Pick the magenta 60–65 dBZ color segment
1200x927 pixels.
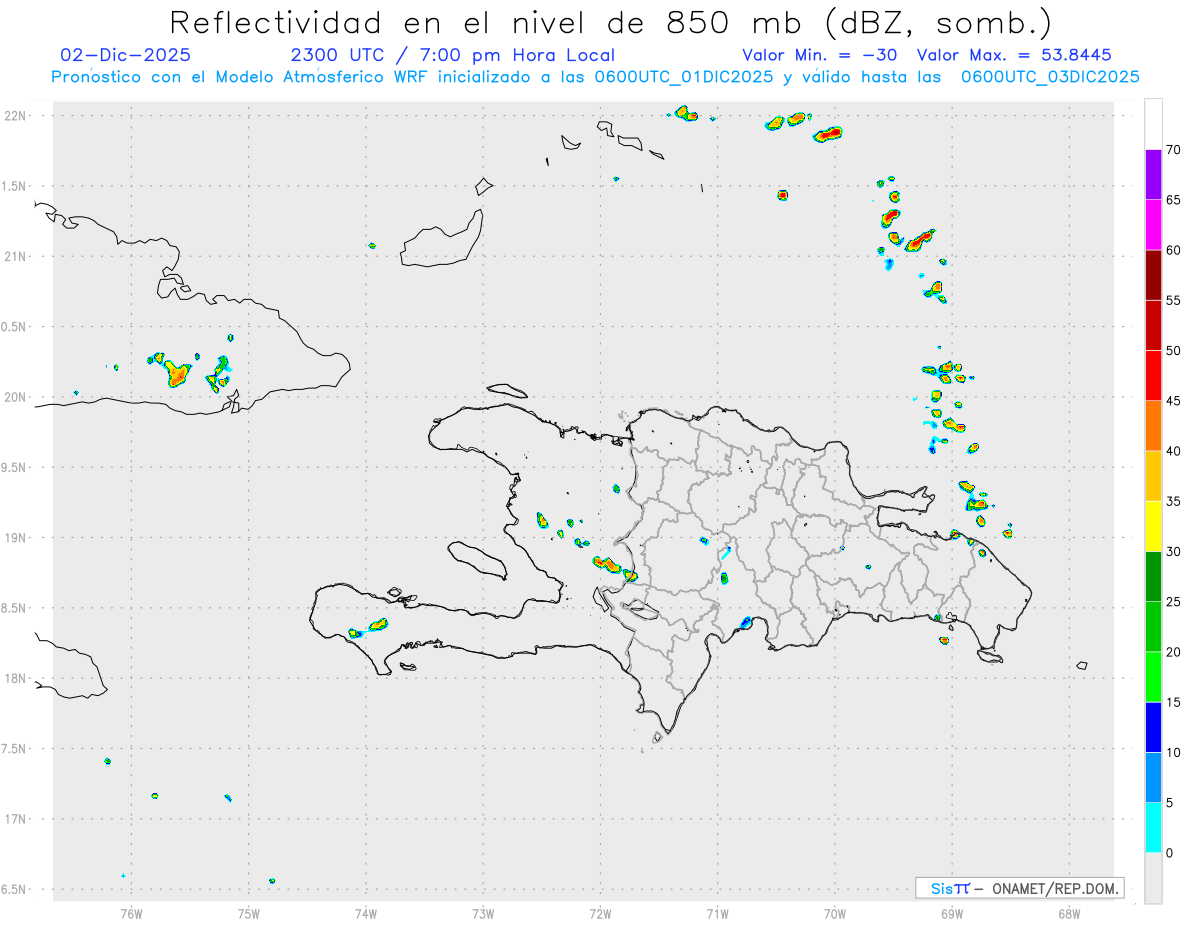[x=1153, y=225]
